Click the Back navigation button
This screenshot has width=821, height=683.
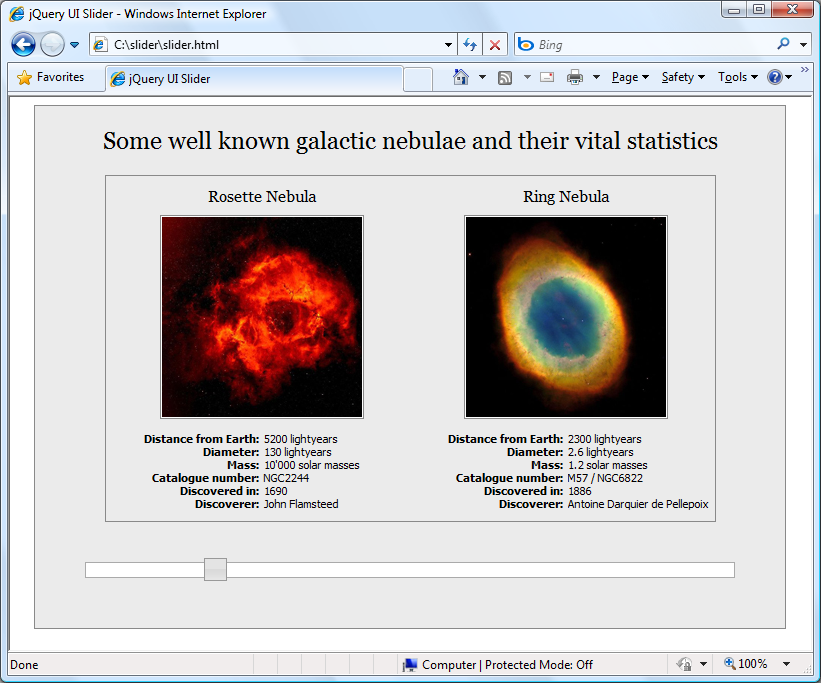pos(23,45)
